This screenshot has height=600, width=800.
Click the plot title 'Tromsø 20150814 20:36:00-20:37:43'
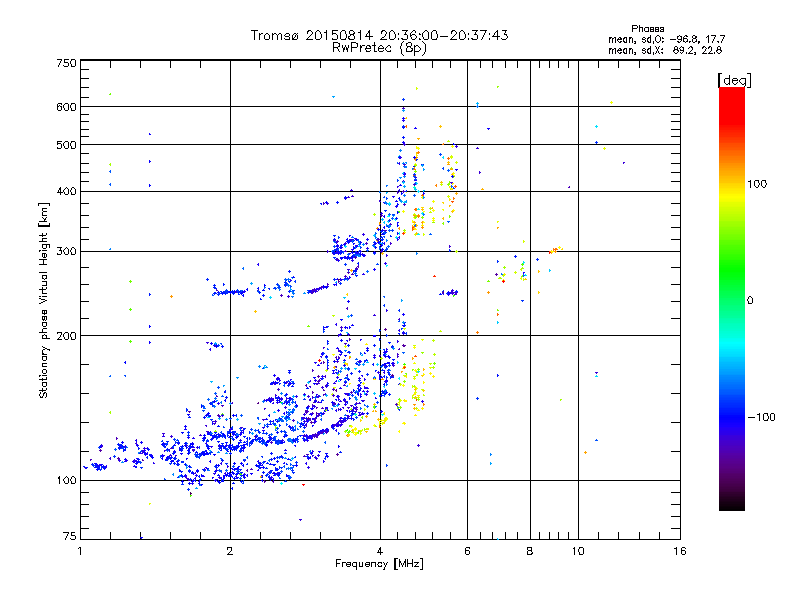[379, 35]
